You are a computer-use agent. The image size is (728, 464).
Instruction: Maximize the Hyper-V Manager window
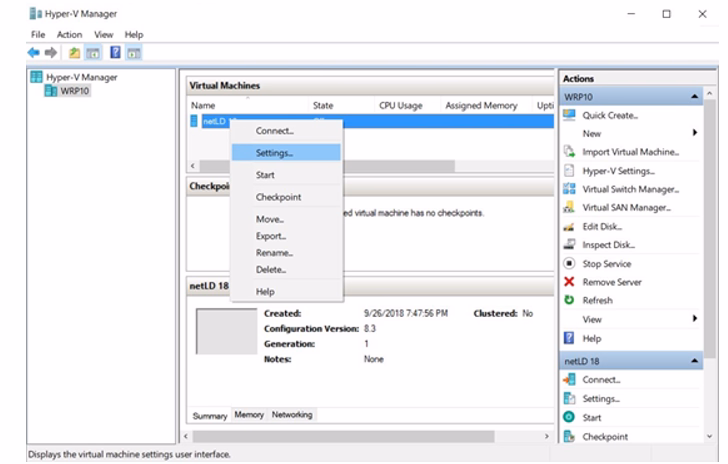click(666, 14)
